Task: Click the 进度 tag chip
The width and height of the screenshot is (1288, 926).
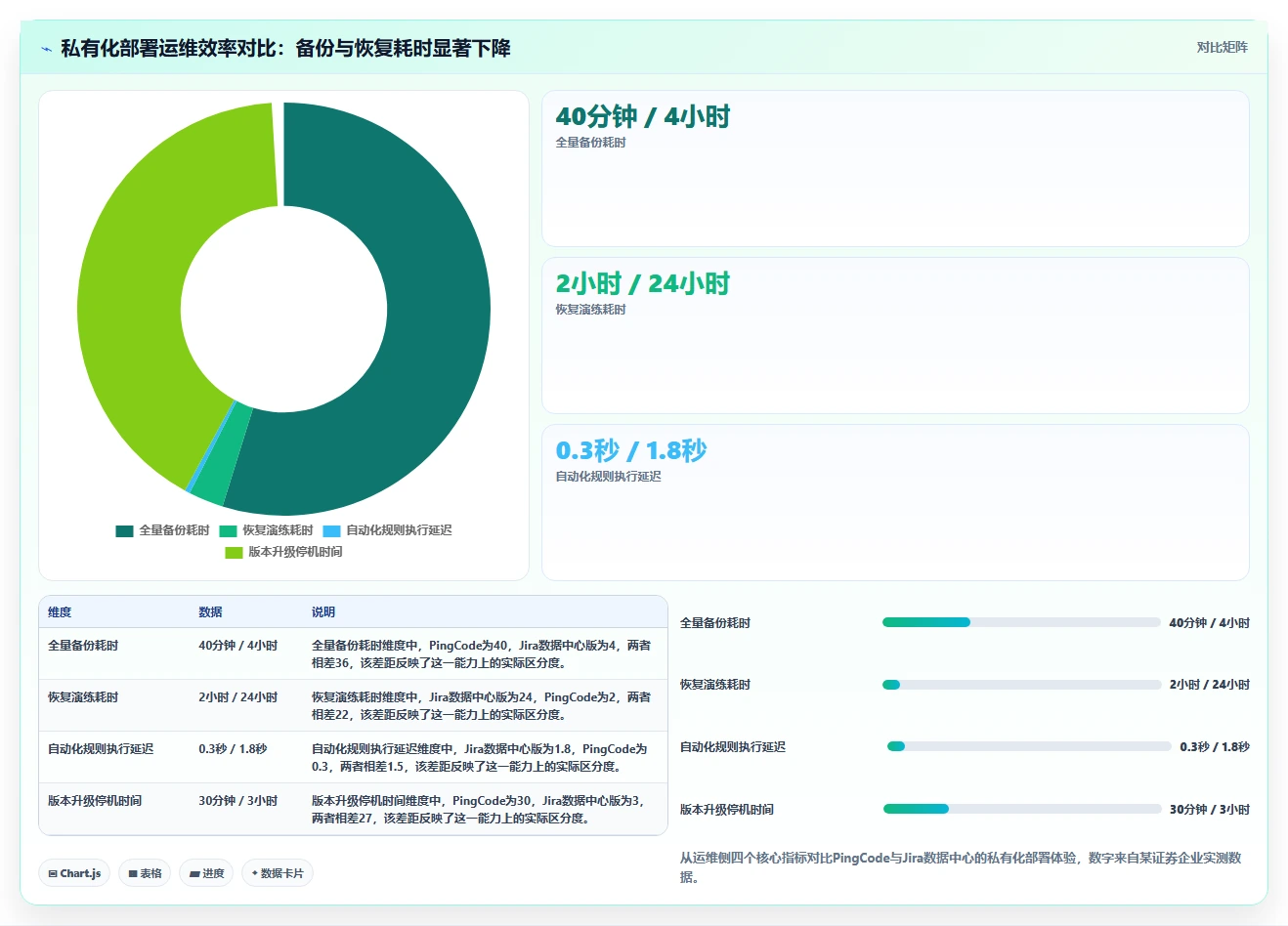Action: [x=206, y=873]
